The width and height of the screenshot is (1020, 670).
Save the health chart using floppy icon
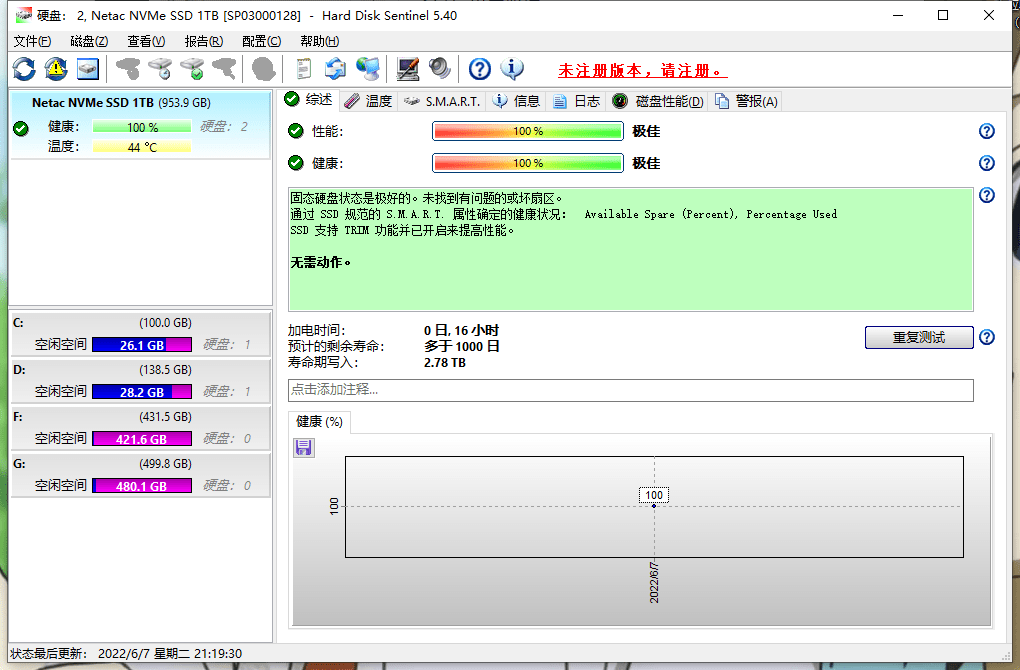tap(303, 448)
